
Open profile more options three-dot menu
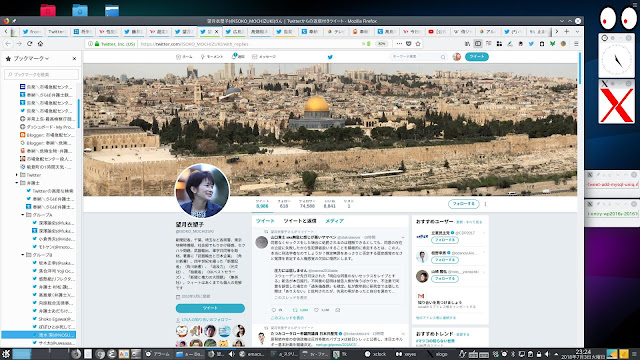tap(485, 204)
